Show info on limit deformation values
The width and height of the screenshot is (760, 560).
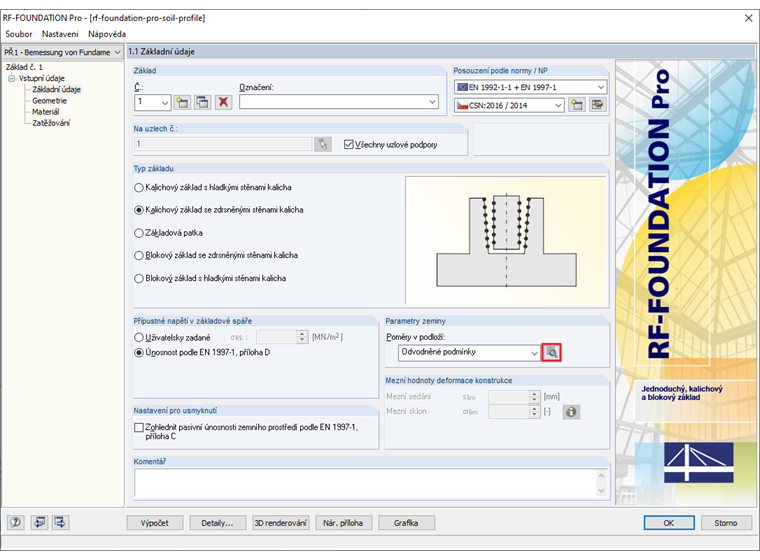(571, 412)
